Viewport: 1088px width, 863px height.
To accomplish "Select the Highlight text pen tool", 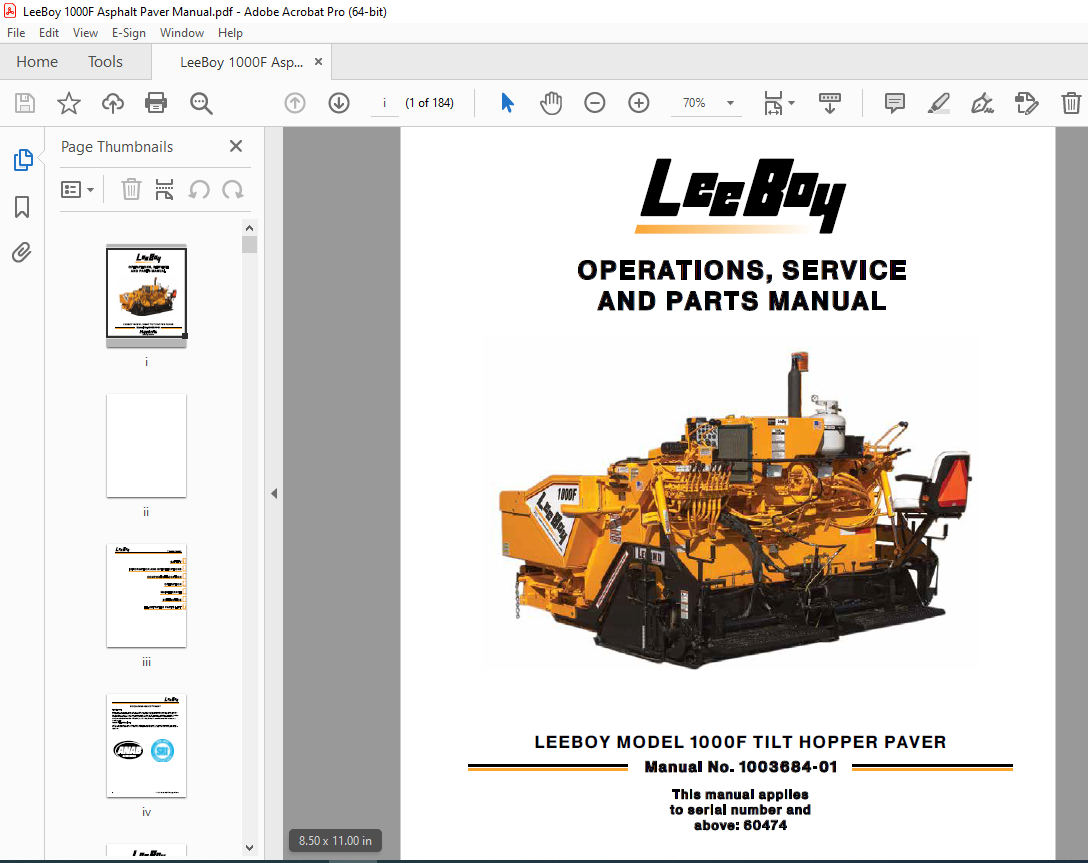I will click(x=939, y=103).
